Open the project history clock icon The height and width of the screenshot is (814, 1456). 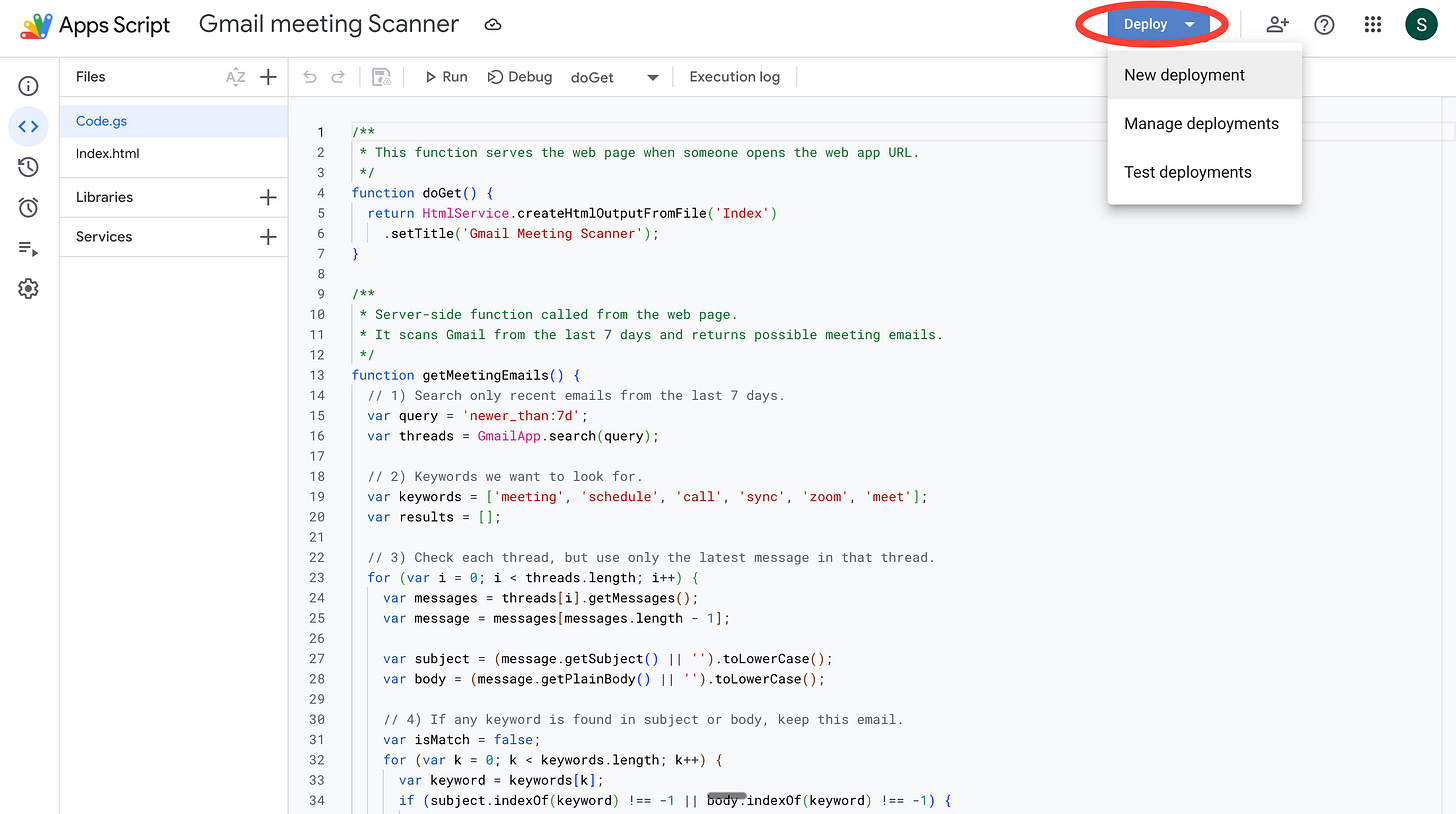tap(28, 167)
